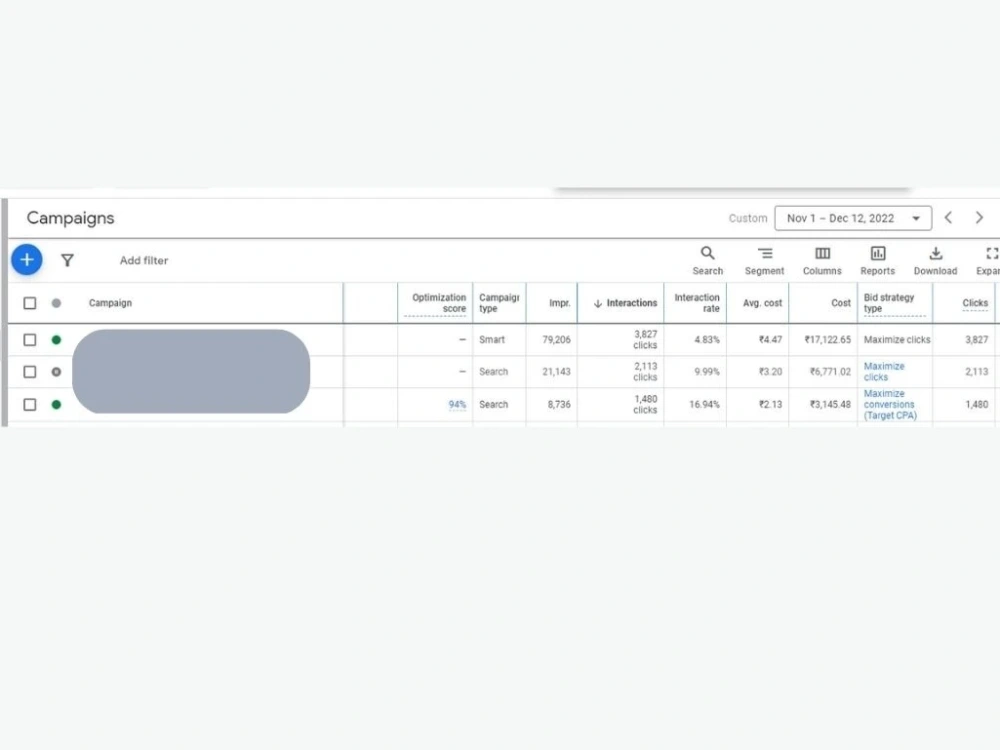Sort by Clicks column header

(x=974, y=303)
